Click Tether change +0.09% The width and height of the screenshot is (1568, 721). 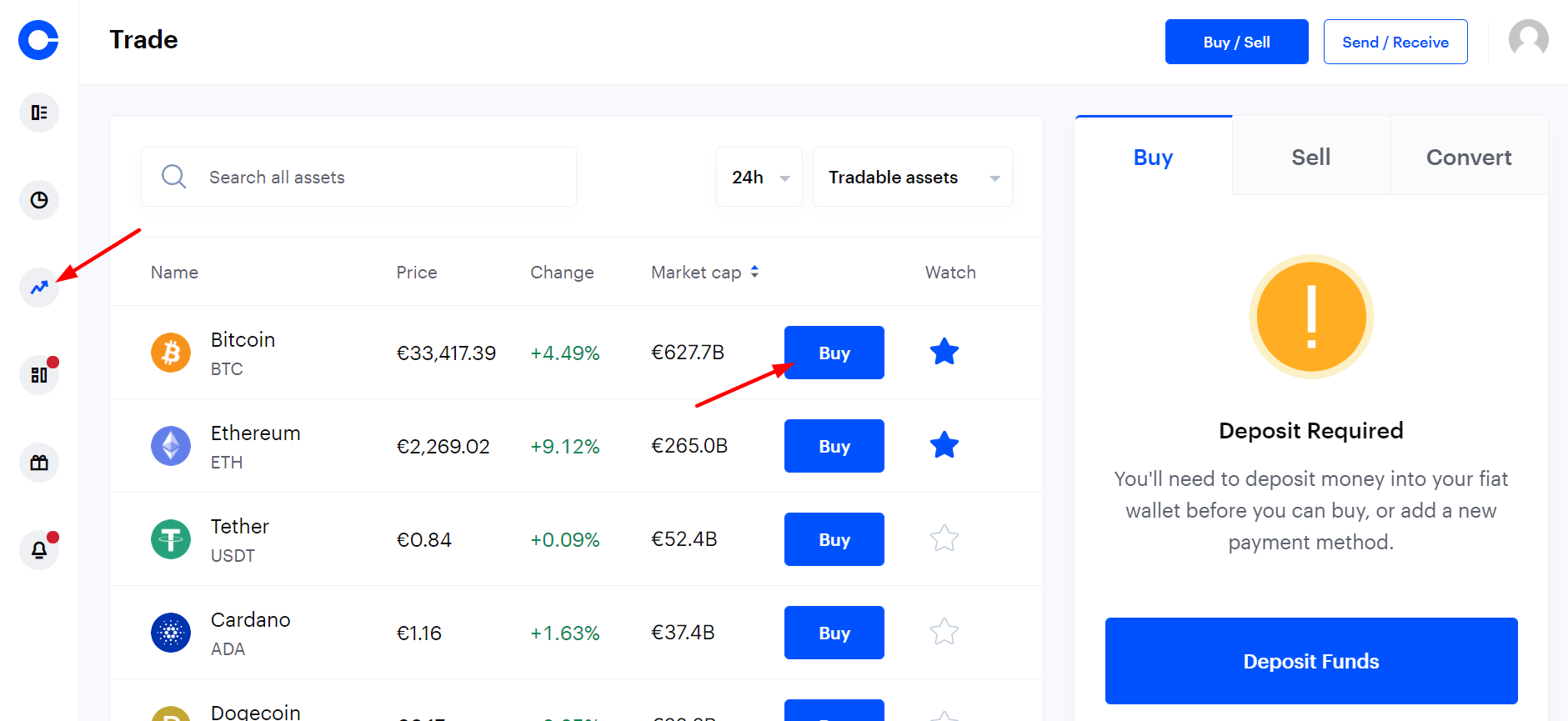565,540
